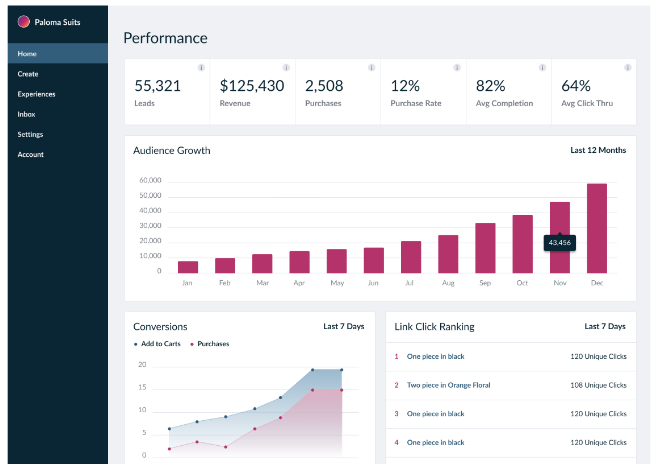Open Conversions Last 7 Days selector
The image size is (652, 464).
pos(345,326)
